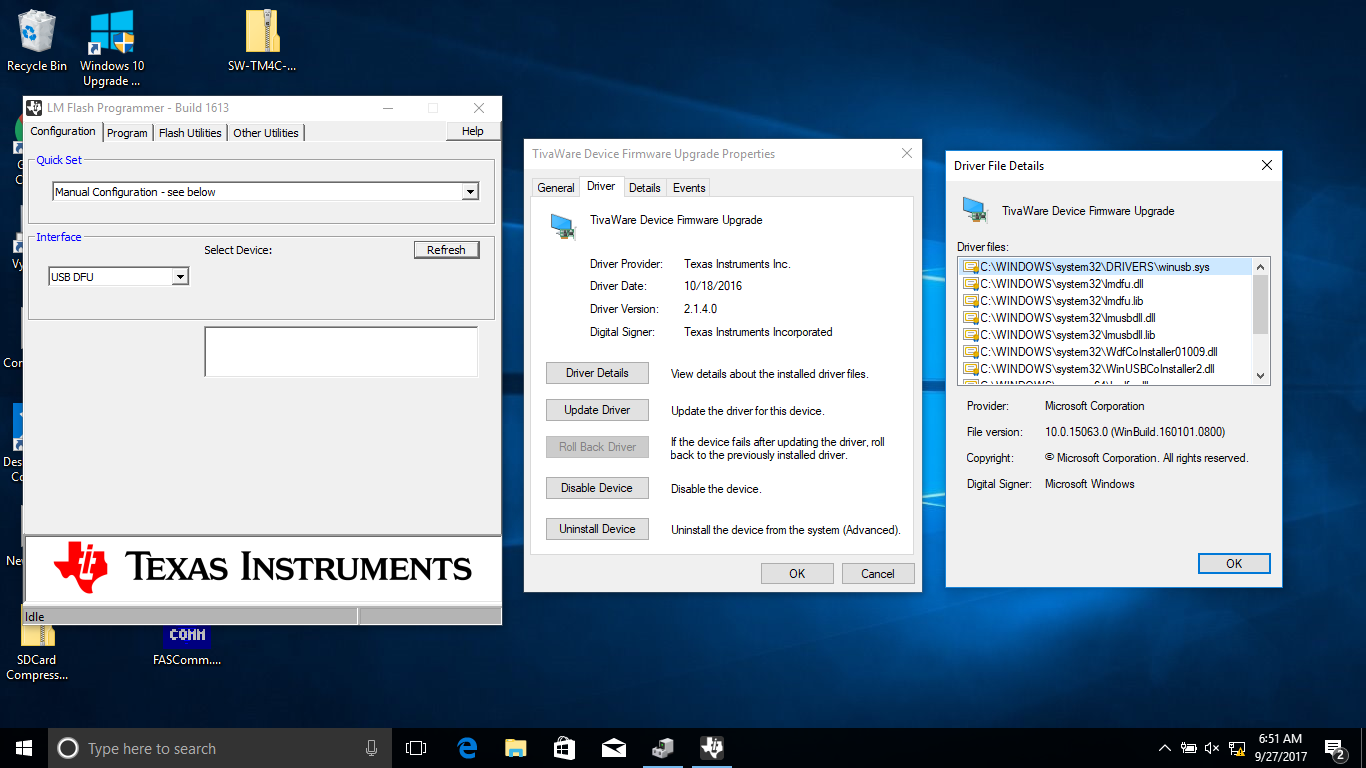Click the driver version value '2.1.4.0'
1366x768 pixels.
coord(700,310)
